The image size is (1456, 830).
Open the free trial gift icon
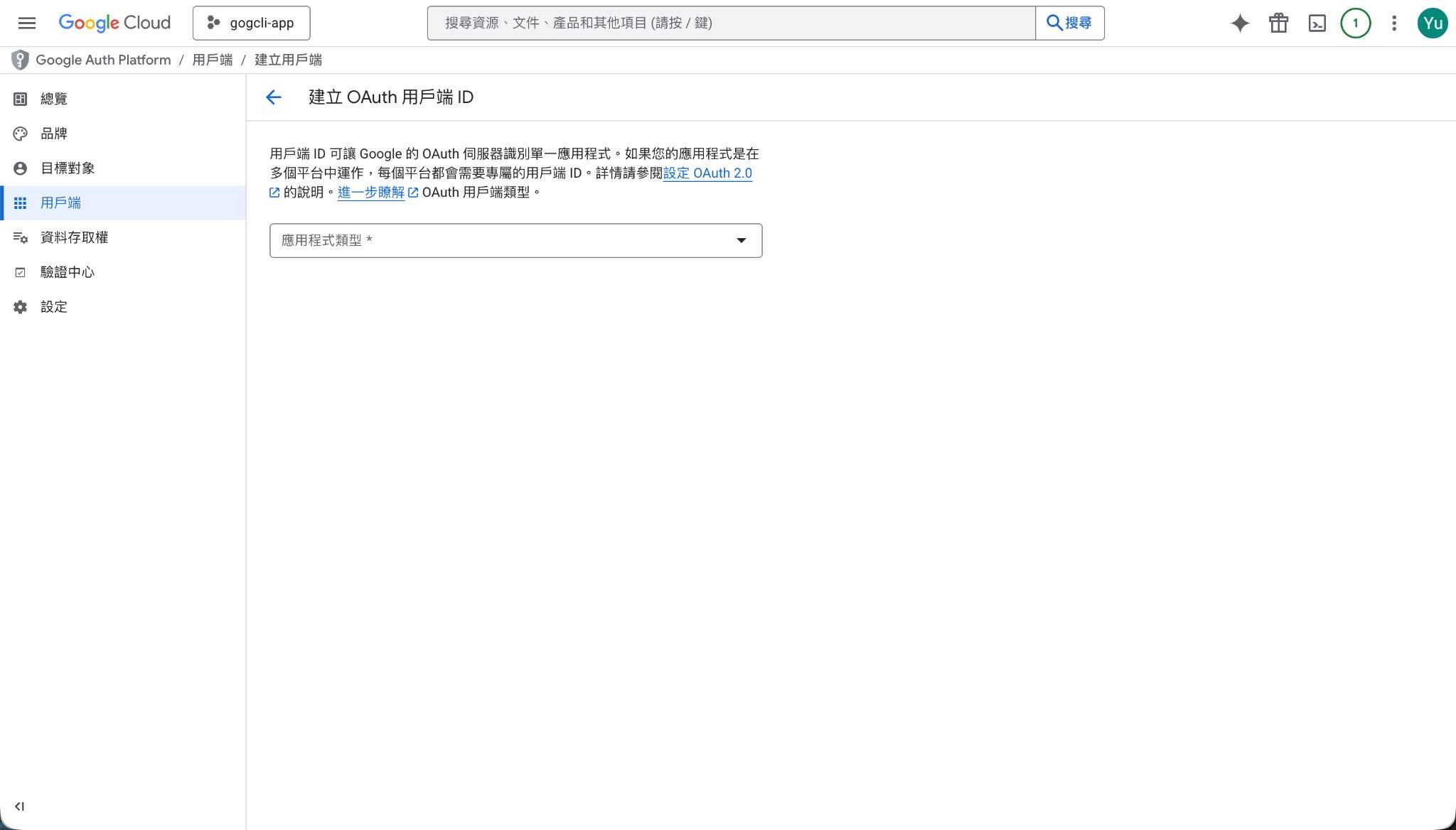pyautogui.click(x=1278, y=23)
